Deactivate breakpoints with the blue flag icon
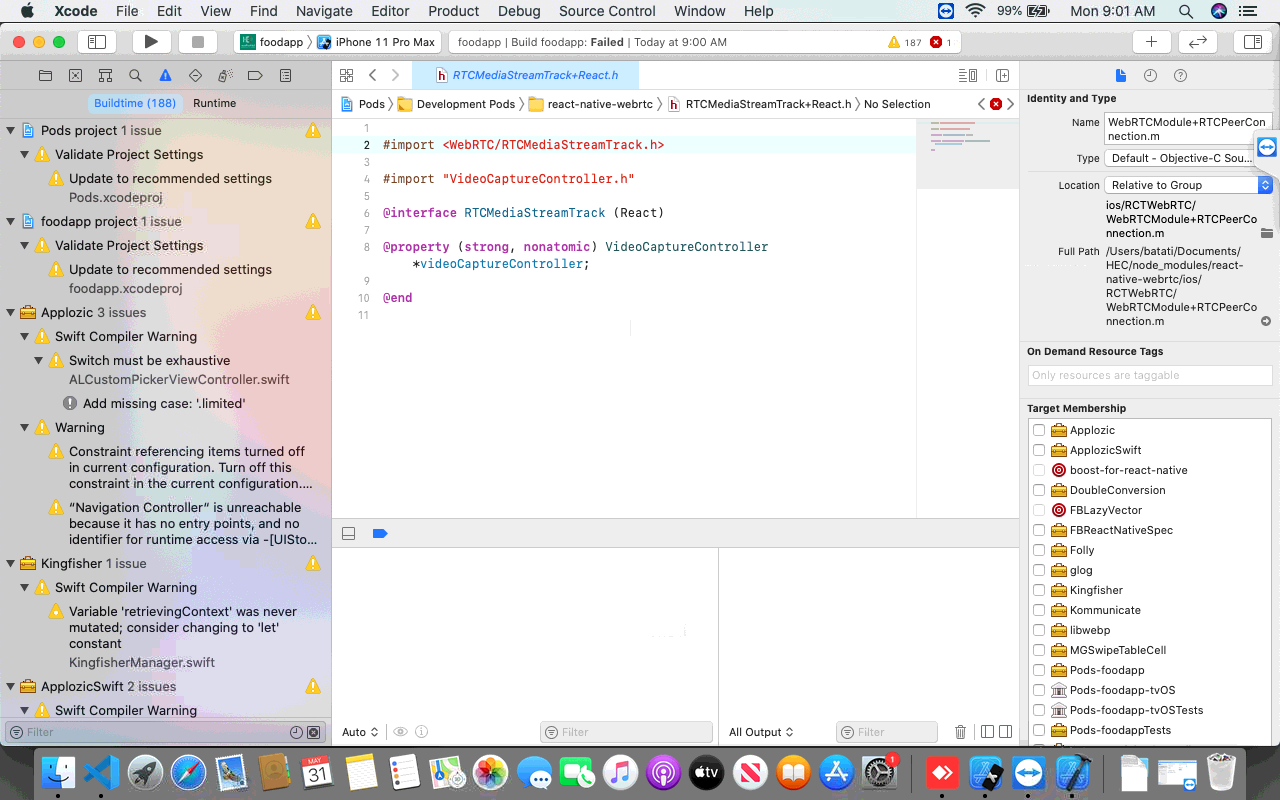The height and width of the screenshot is (800, 1280). 380,533
